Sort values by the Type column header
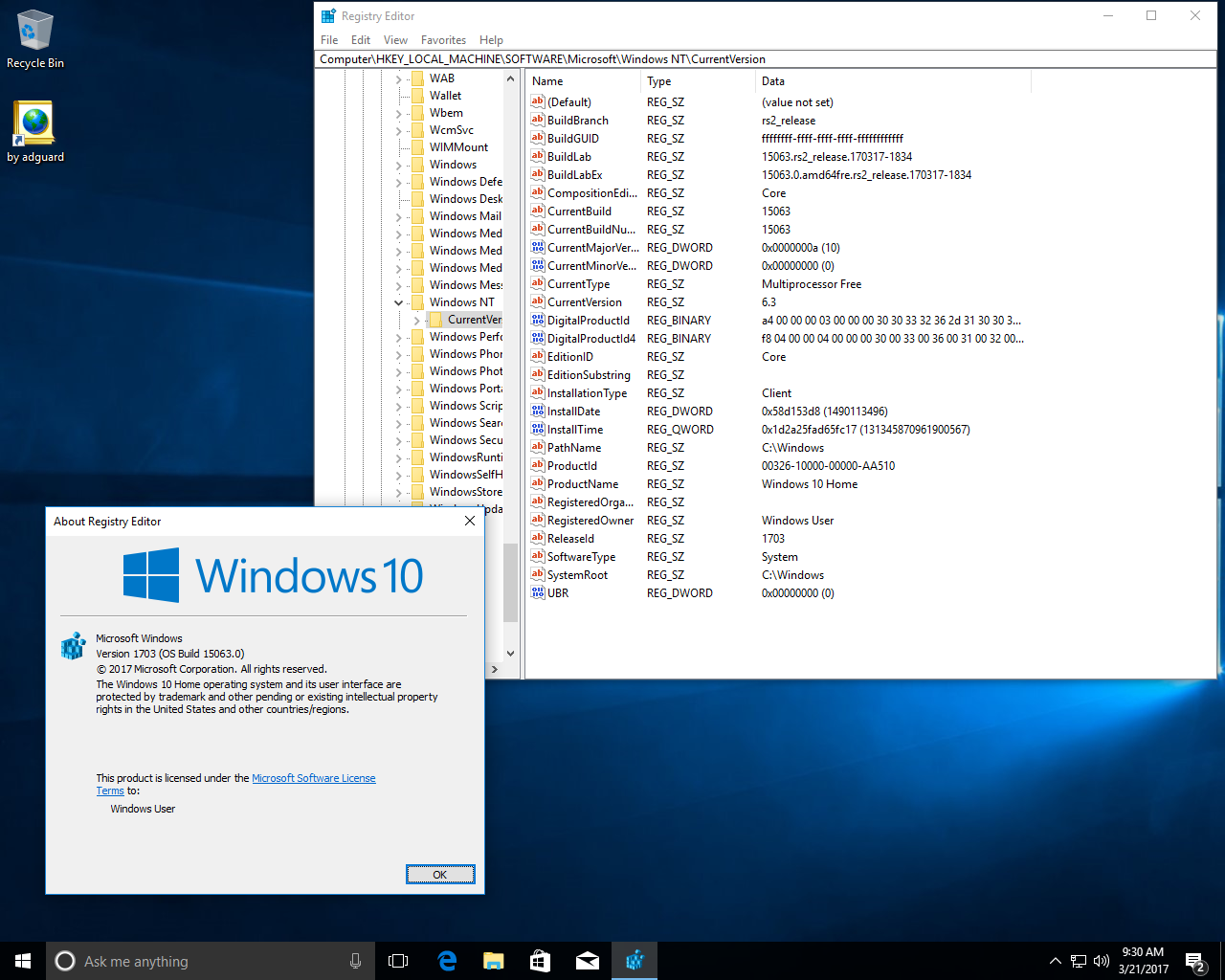Viewport: 1225px width, 980px height. tap(698, 81)
